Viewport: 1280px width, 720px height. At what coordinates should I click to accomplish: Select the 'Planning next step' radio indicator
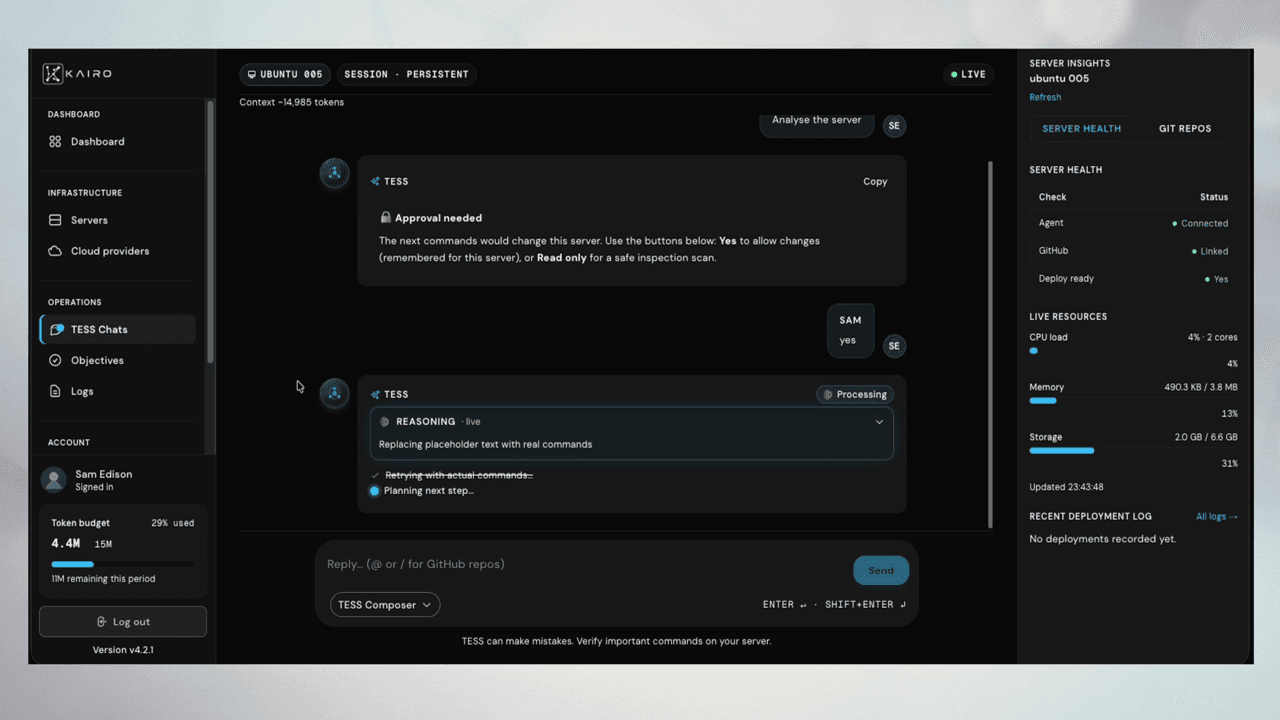point(374,491)
